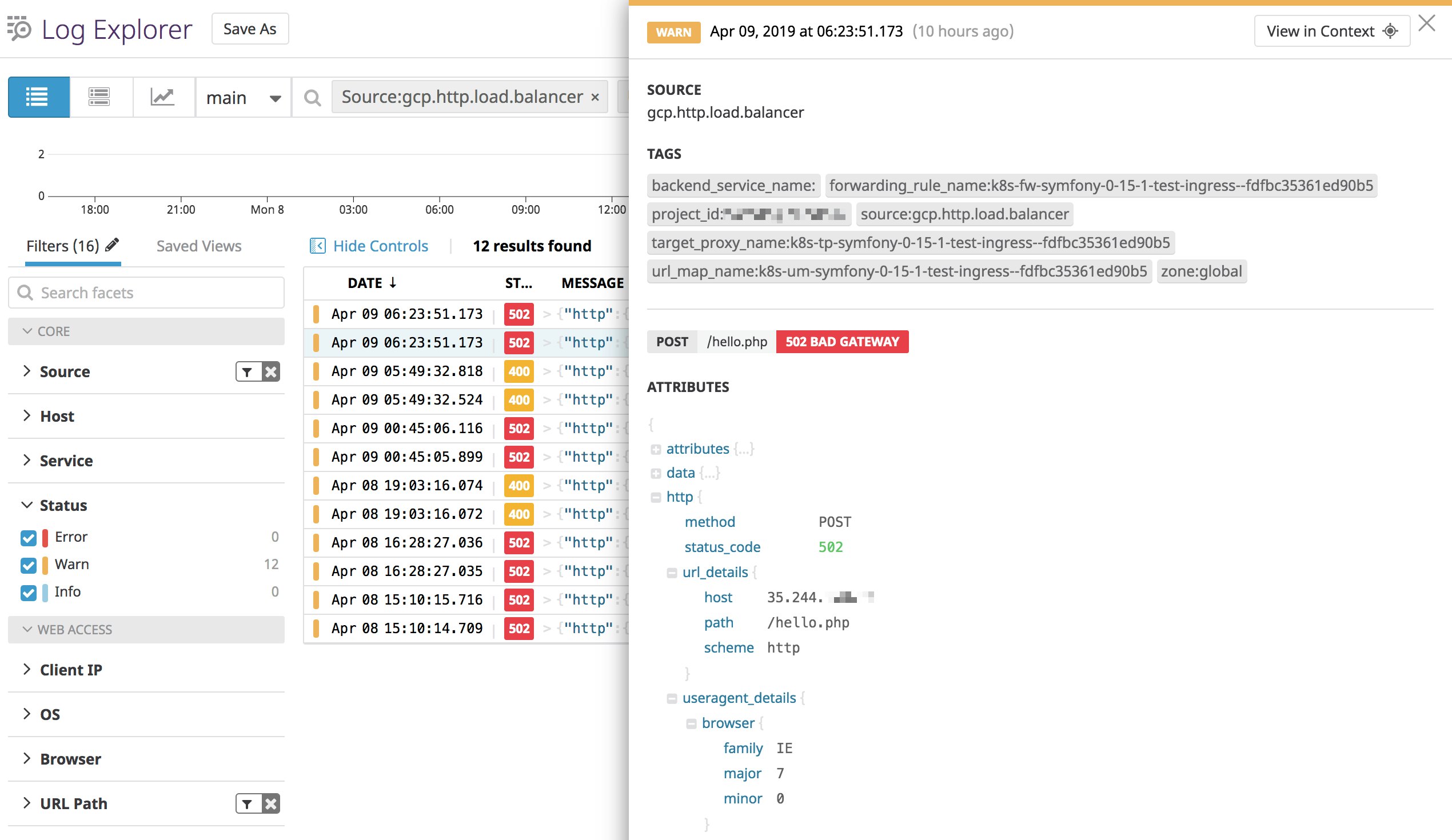Select the detailed log view icon
The width and height of the screenshot is (1452, 840).
(99, 97)
